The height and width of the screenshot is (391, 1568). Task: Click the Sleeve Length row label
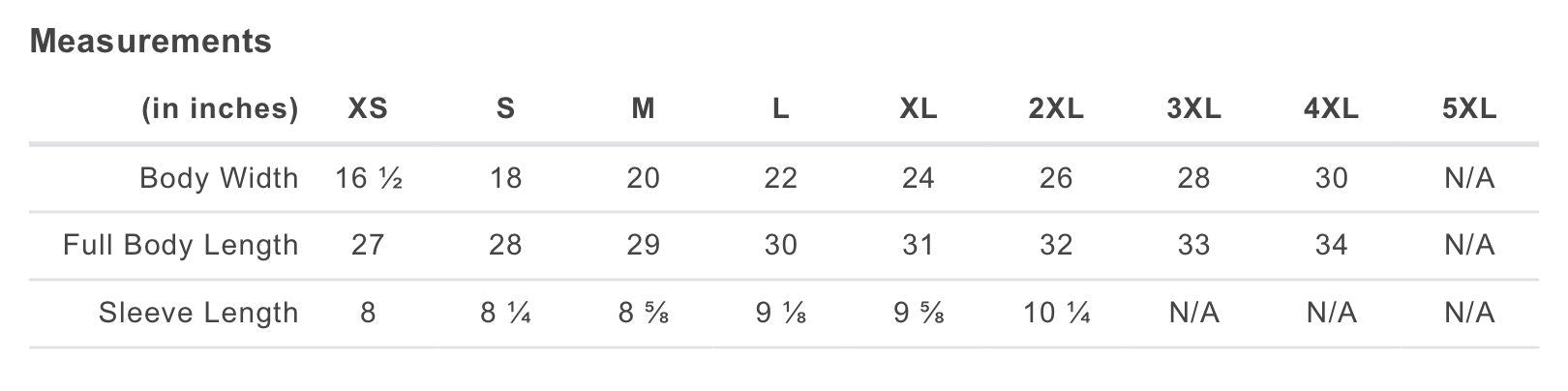[x=198, y=313]
